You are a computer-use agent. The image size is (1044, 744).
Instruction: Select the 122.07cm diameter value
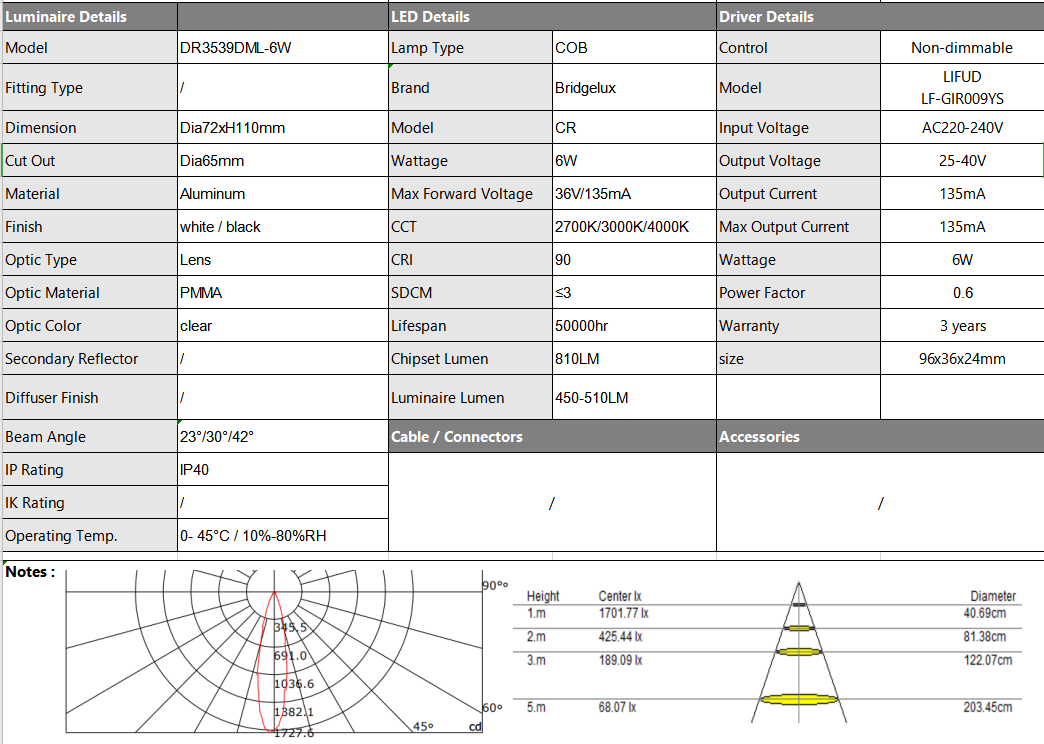(988, 660)
